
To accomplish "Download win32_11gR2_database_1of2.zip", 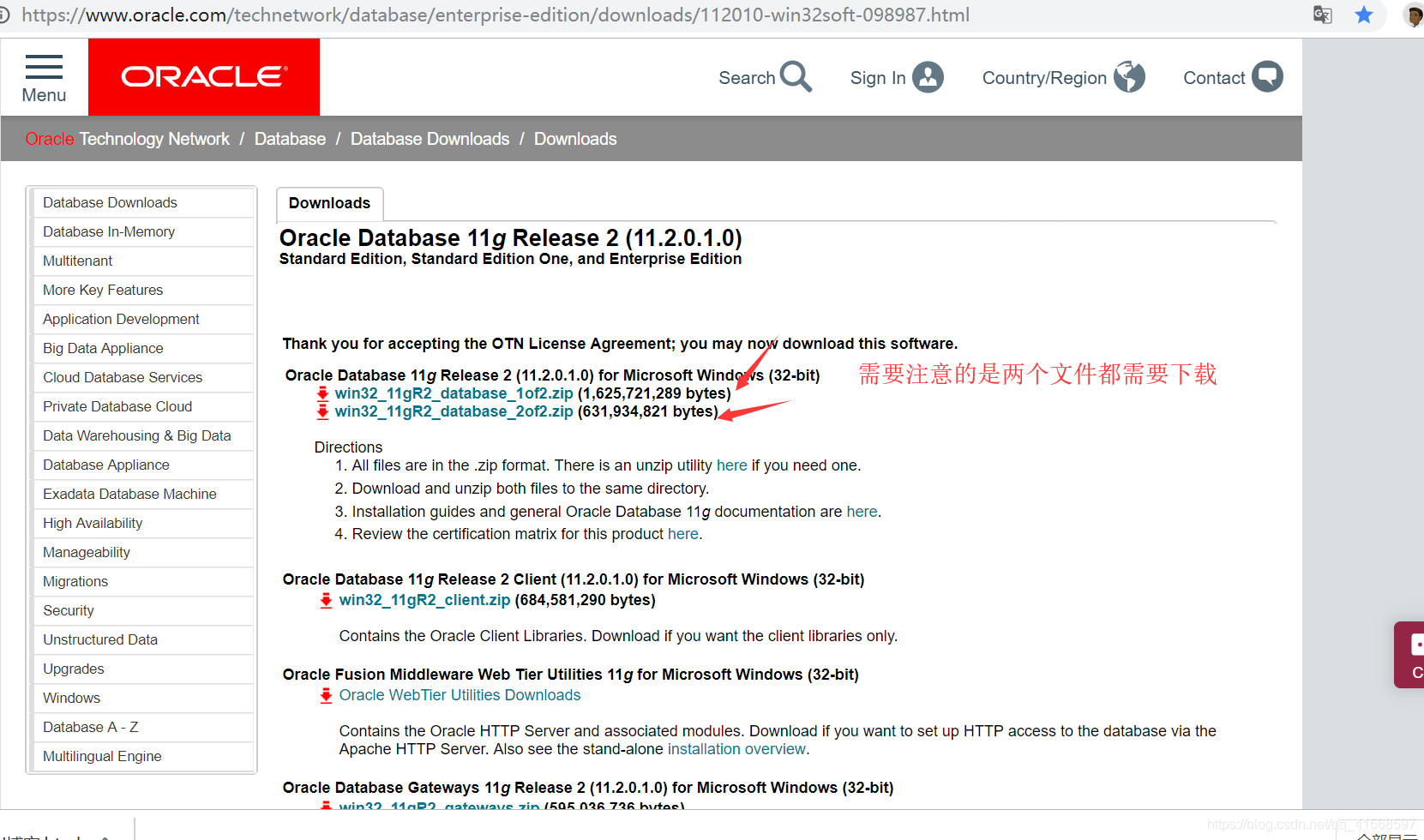I will coord(454,393).
